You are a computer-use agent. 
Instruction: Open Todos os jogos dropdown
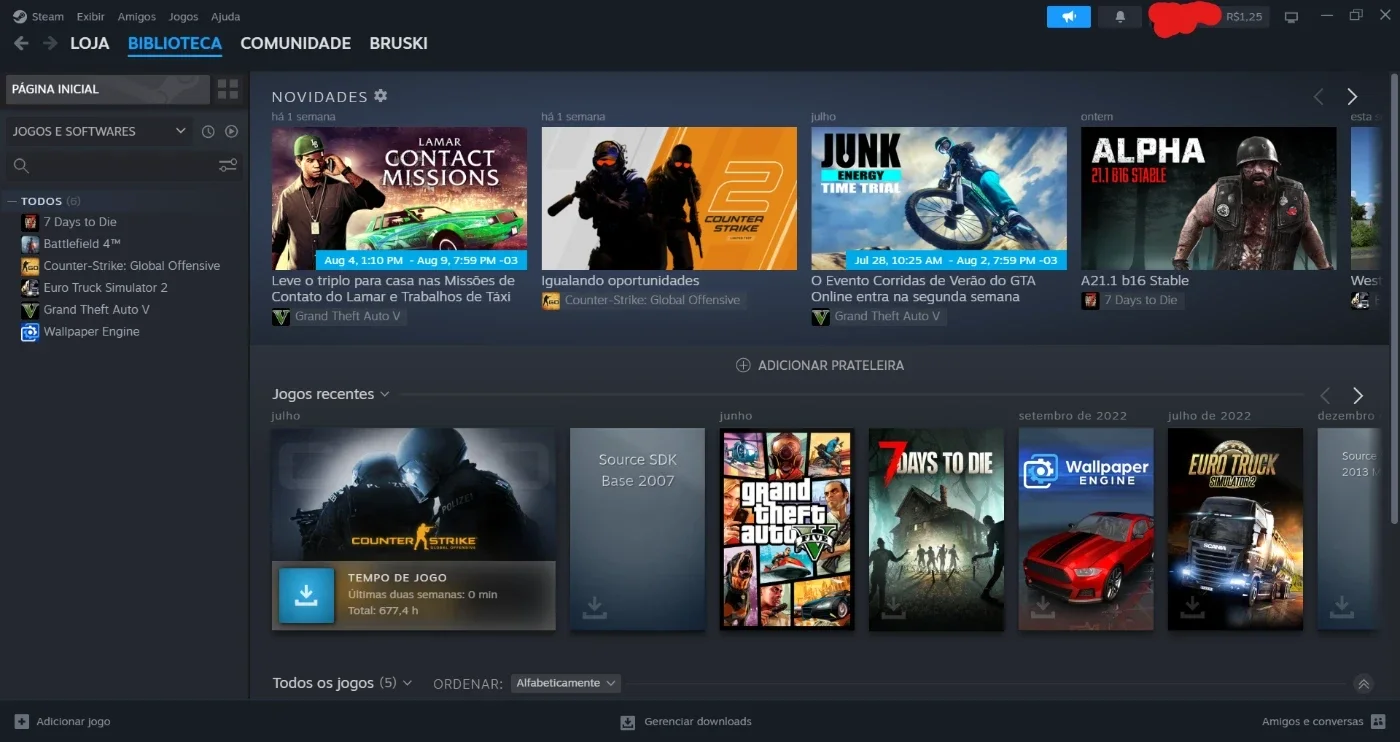(407, 683)
